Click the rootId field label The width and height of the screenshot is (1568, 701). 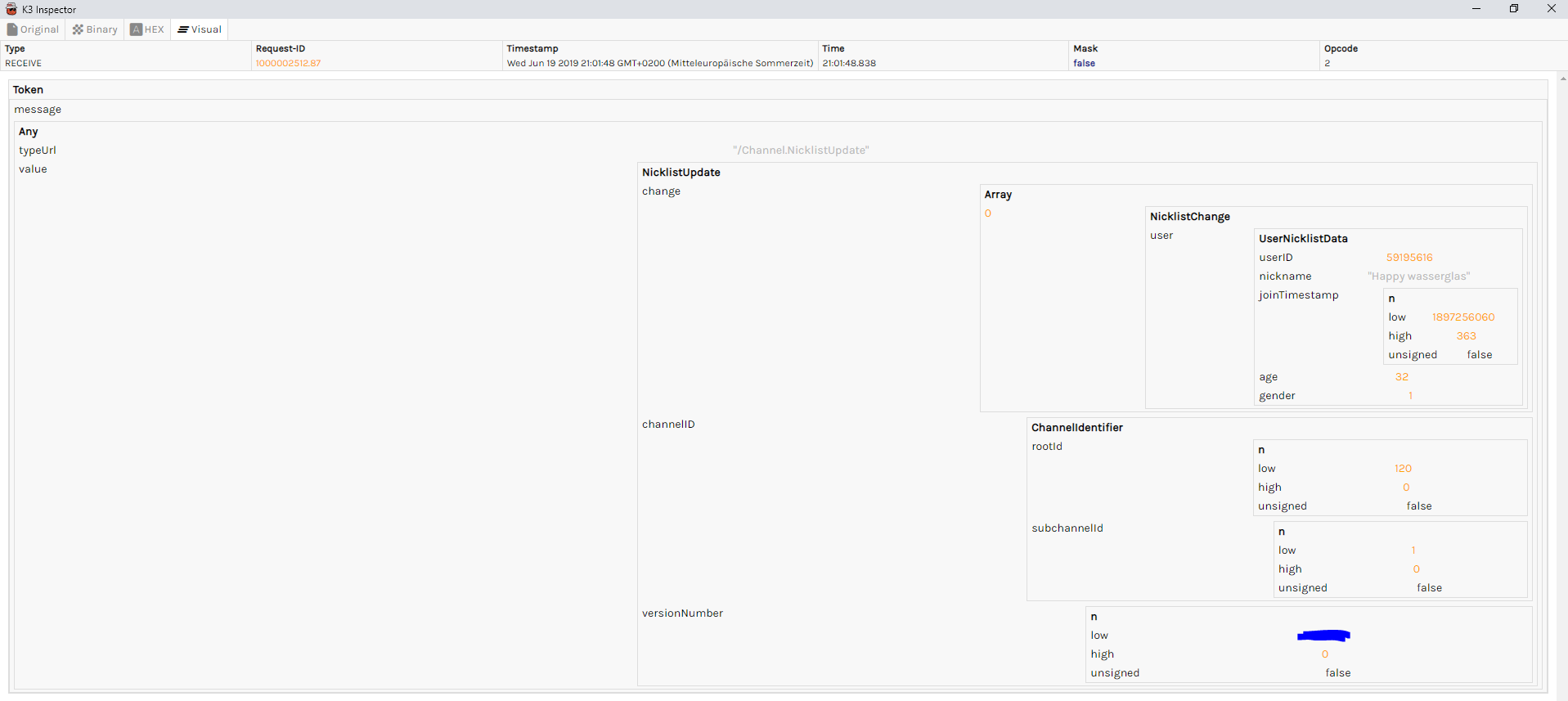point(1047,447)
